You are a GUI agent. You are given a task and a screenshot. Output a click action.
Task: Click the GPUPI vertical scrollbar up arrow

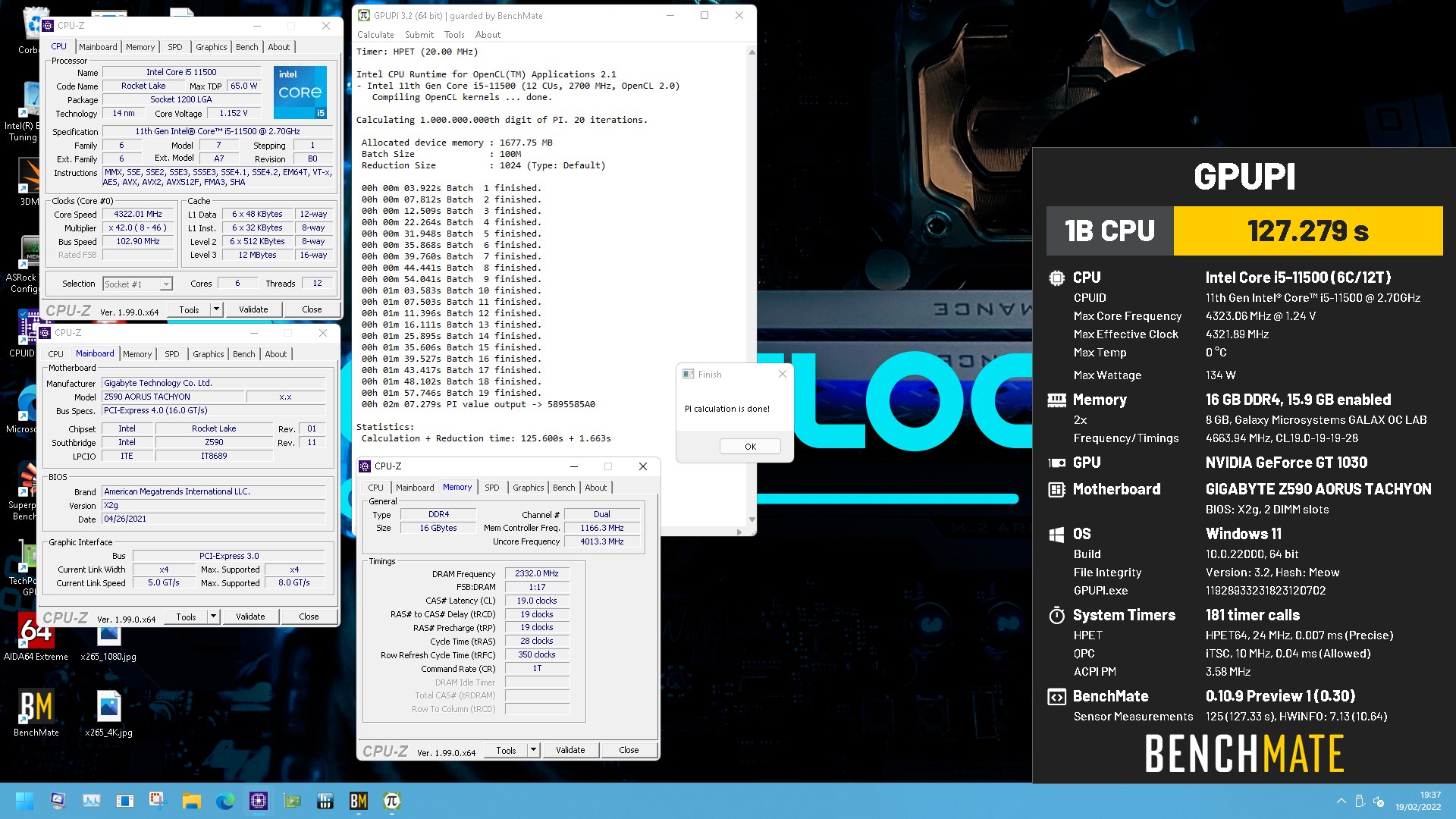click(x=752, y=52)
